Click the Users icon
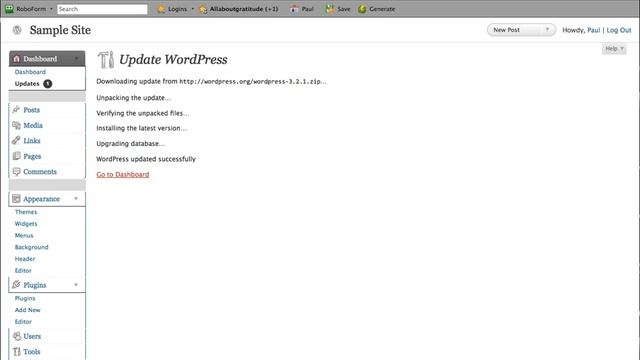The height and width of the screenshot is (360, 640). tap(17, 336)
